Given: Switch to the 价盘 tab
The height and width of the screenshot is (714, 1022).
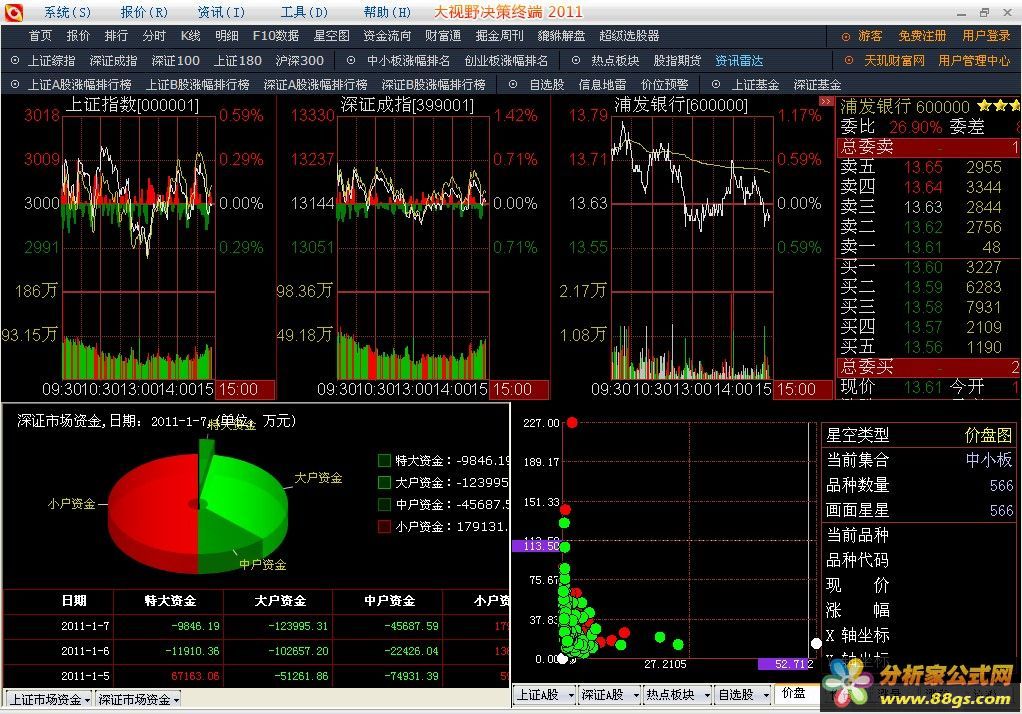Looking at the screenshot, I should (x=793, y=694).
